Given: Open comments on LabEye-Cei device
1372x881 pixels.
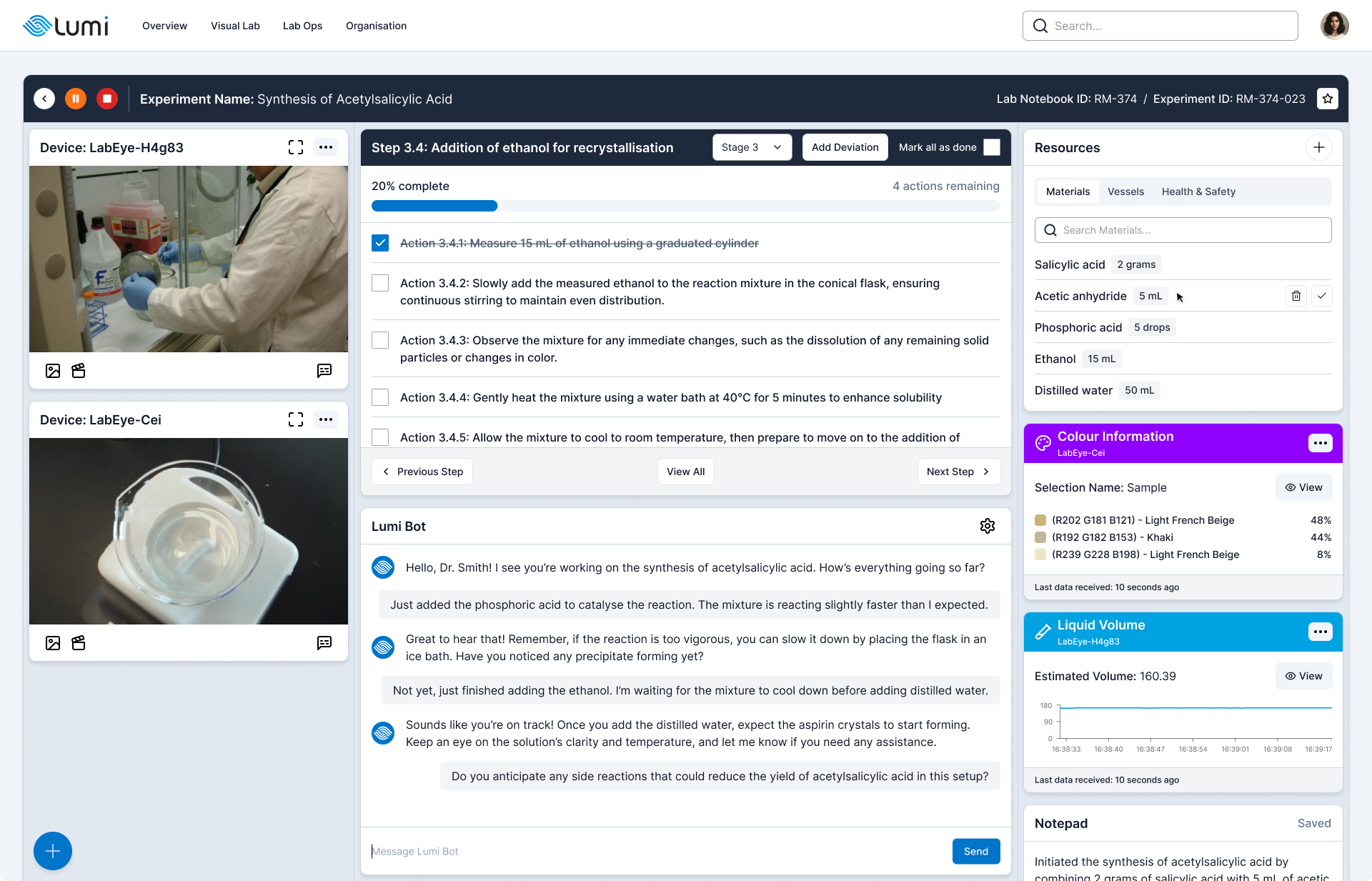Looking at the screenshot, I should click(325, 643).
